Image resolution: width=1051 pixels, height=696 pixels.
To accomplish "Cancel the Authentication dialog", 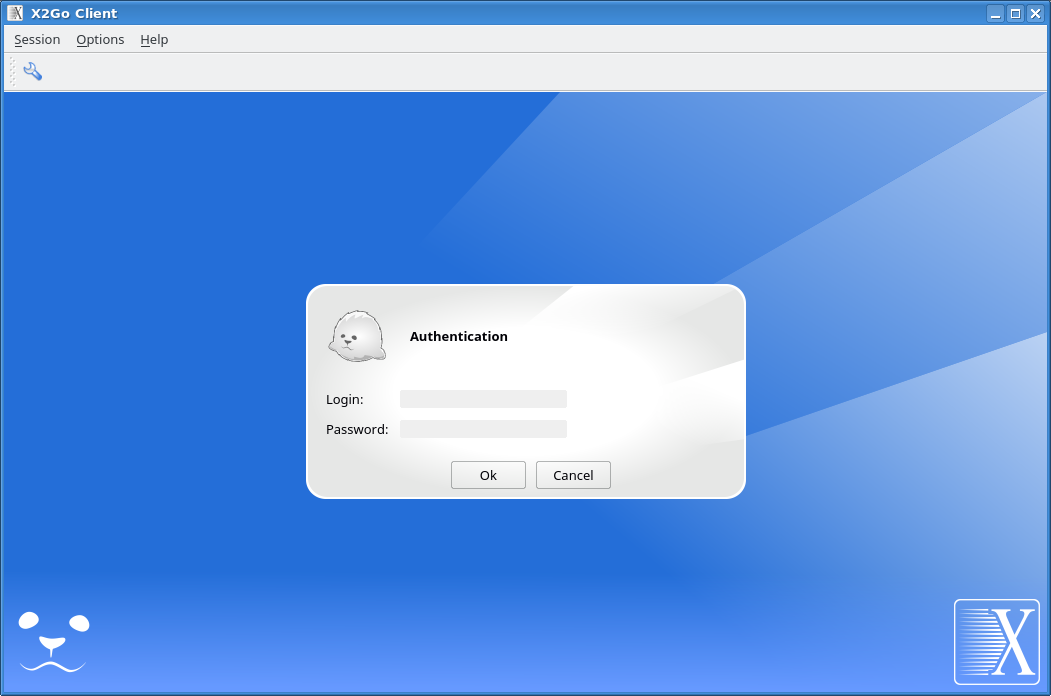I will pos(573,475).
